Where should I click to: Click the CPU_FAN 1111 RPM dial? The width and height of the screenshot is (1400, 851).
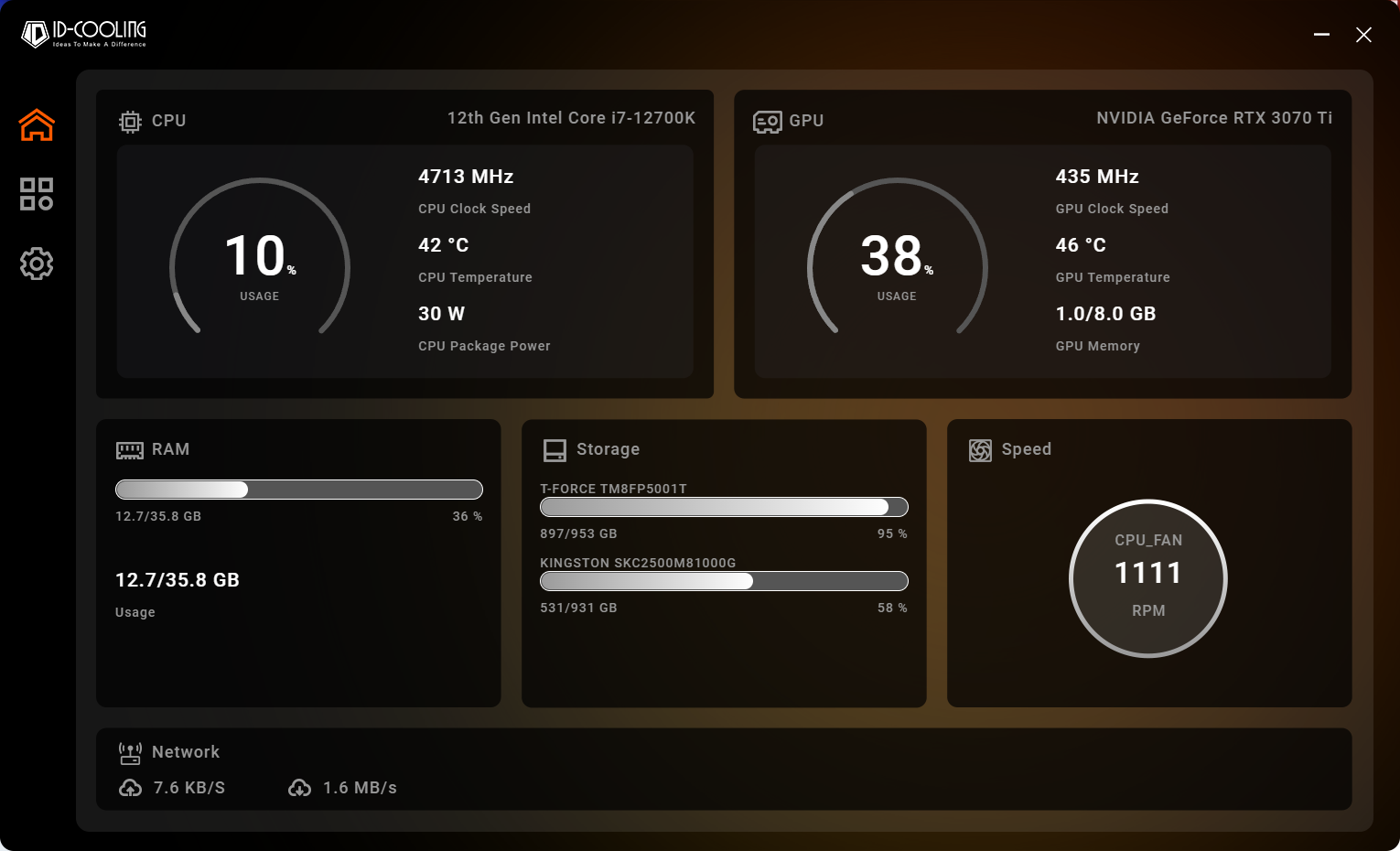coord(1148,578)
